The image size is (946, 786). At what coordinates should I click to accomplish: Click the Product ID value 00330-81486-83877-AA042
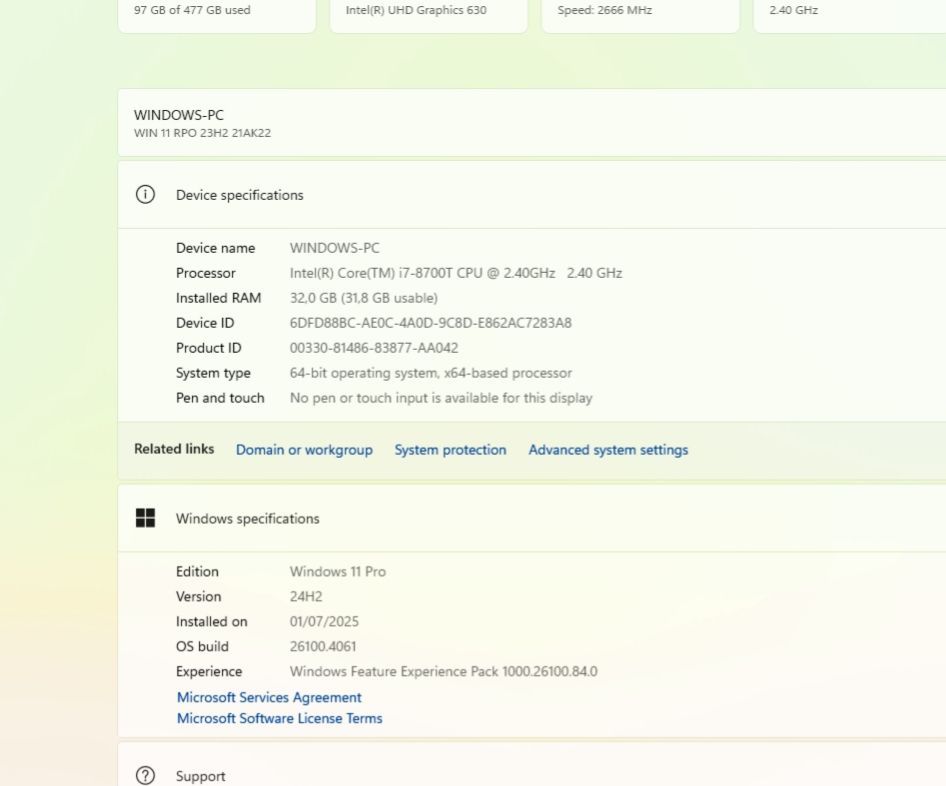tap(374, 348)
